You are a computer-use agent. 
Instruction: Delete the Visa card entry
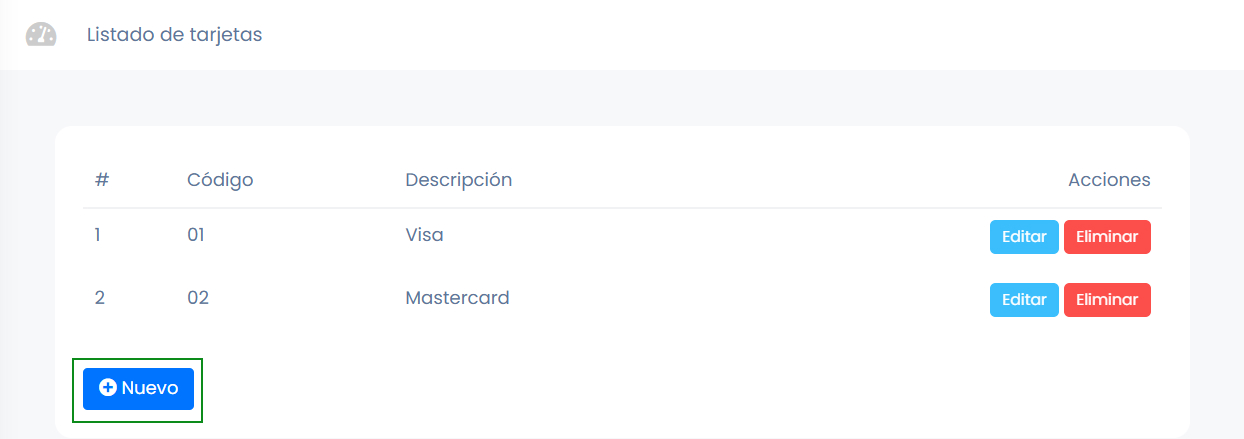click(1107, 237)
